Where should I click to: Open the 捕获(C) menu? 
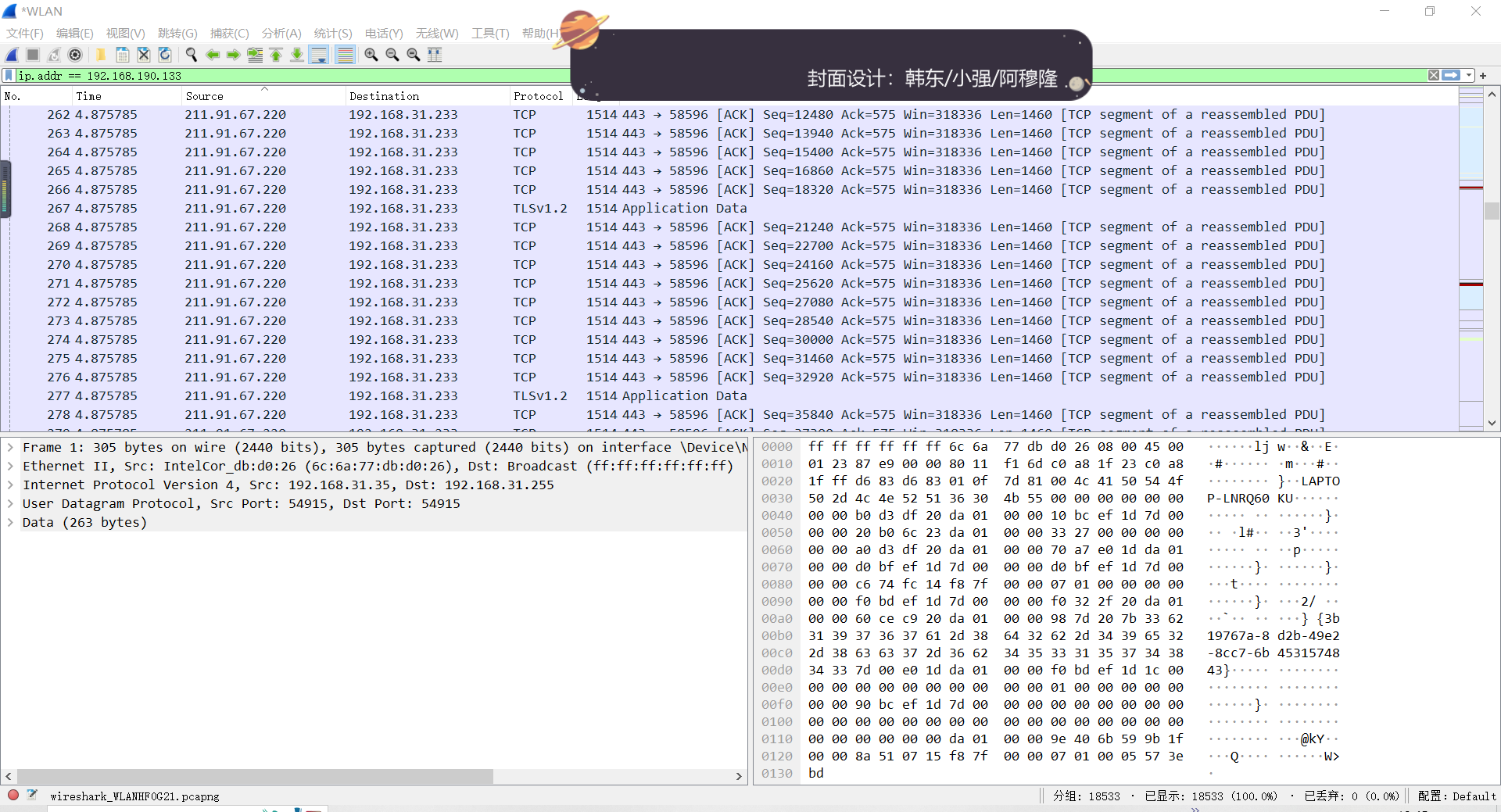230,34
